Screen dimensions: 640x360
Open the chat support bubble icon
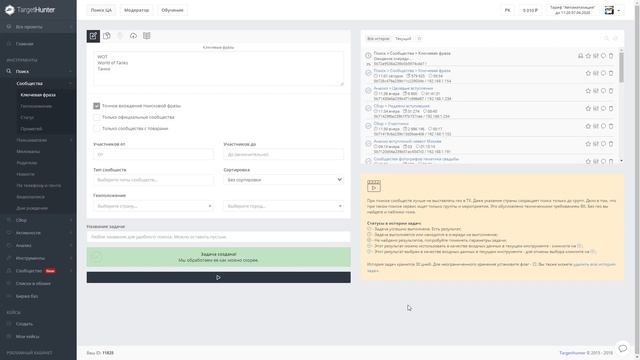tap(622, 348)
